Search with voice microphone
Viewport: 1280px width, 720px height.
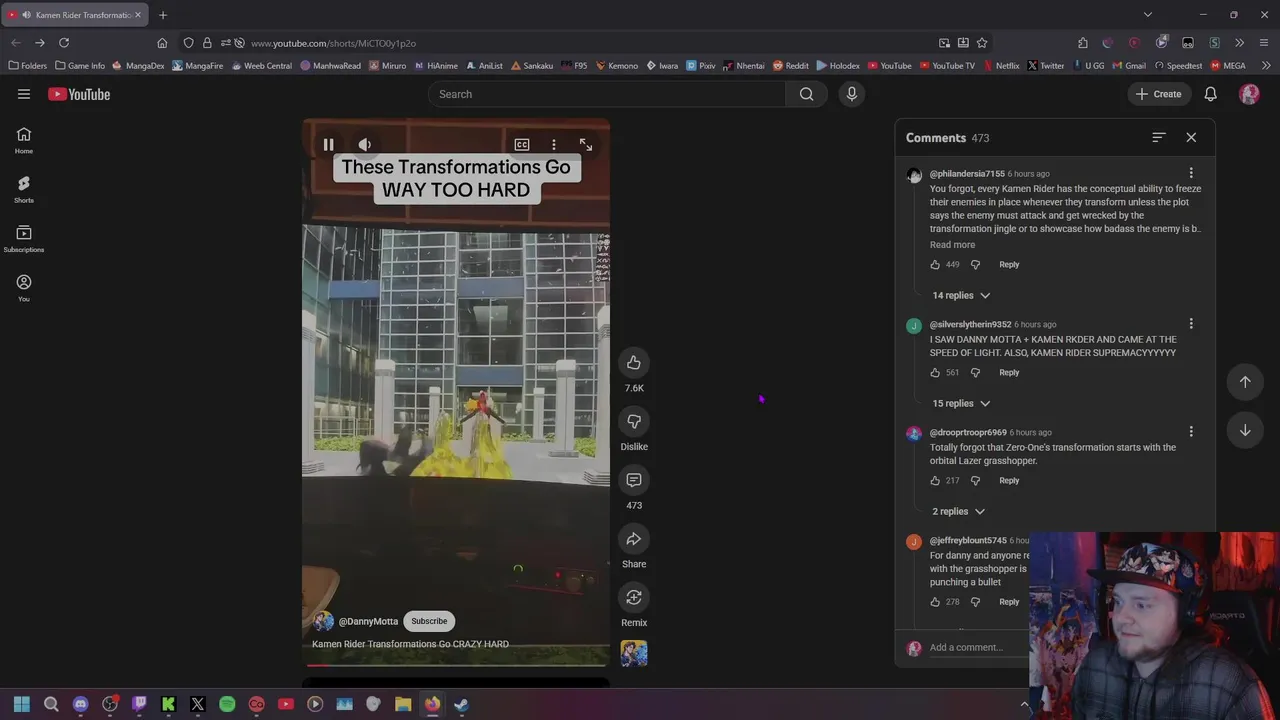(x=852, y=94)
